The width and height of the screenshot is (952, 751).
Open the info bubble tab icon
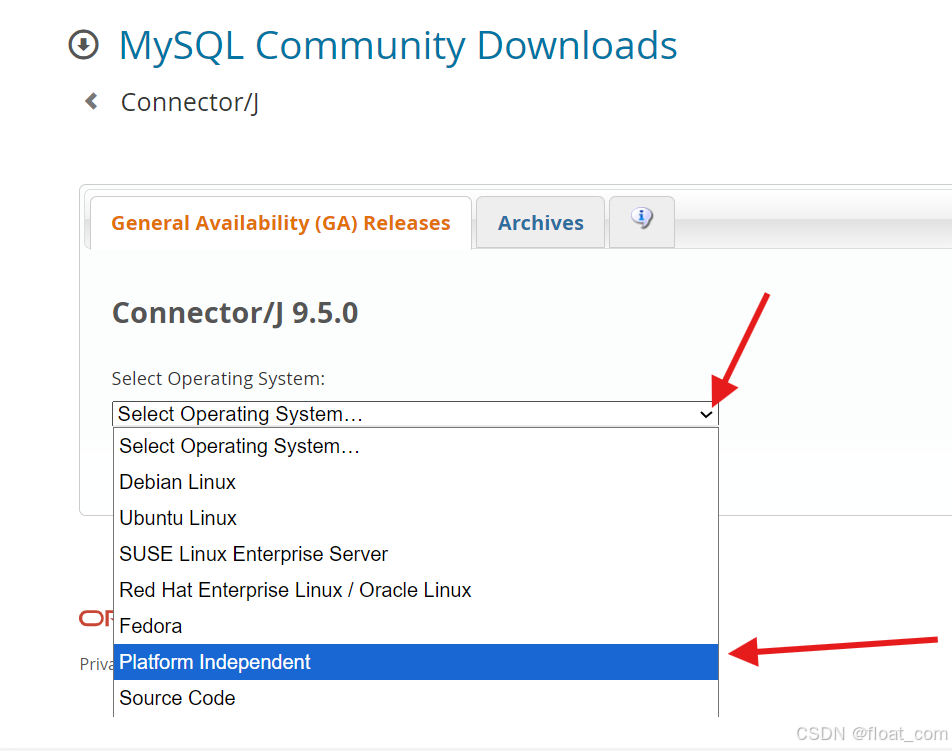pos(642,222)
